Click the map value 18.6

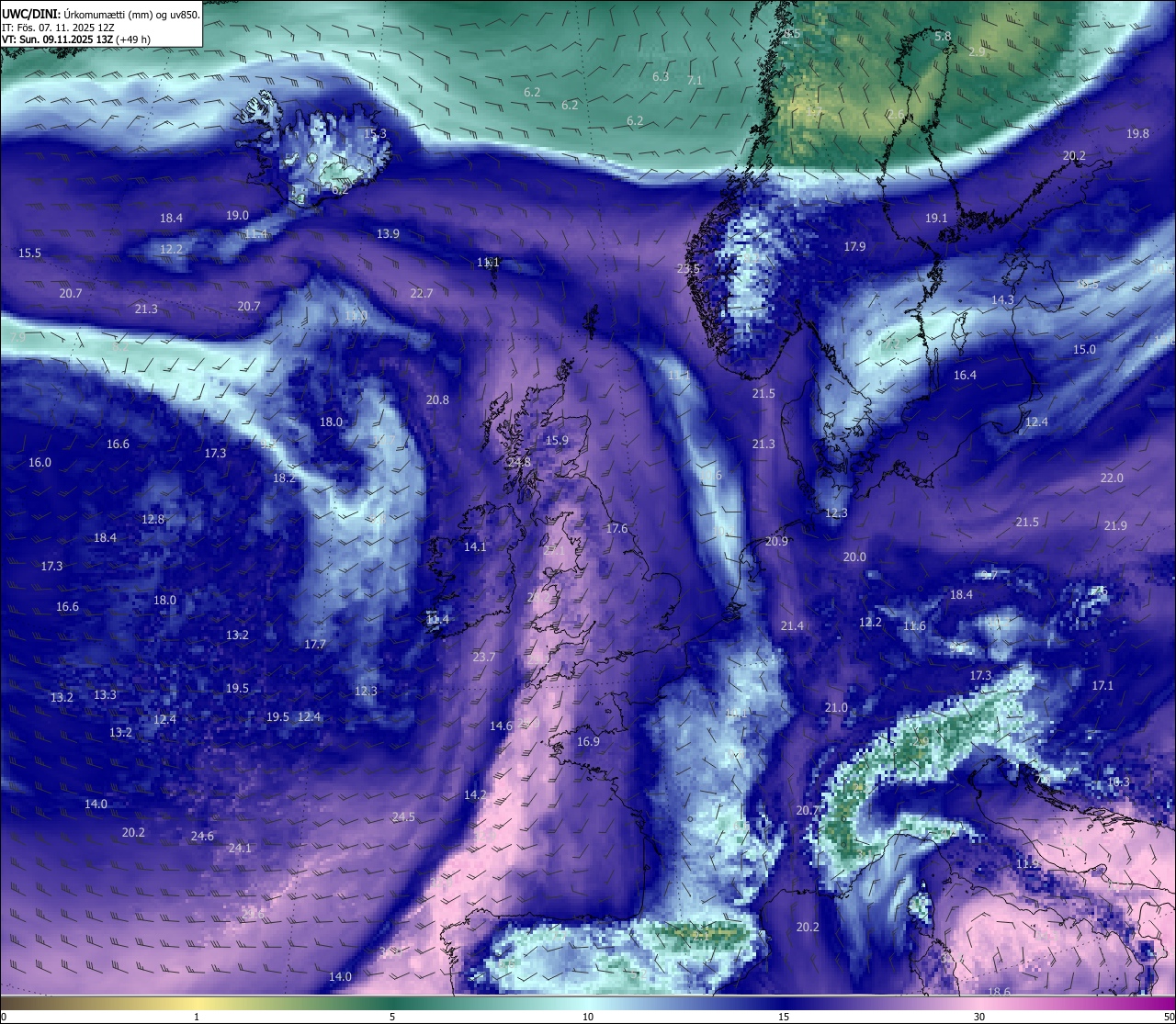coord(999,992)
